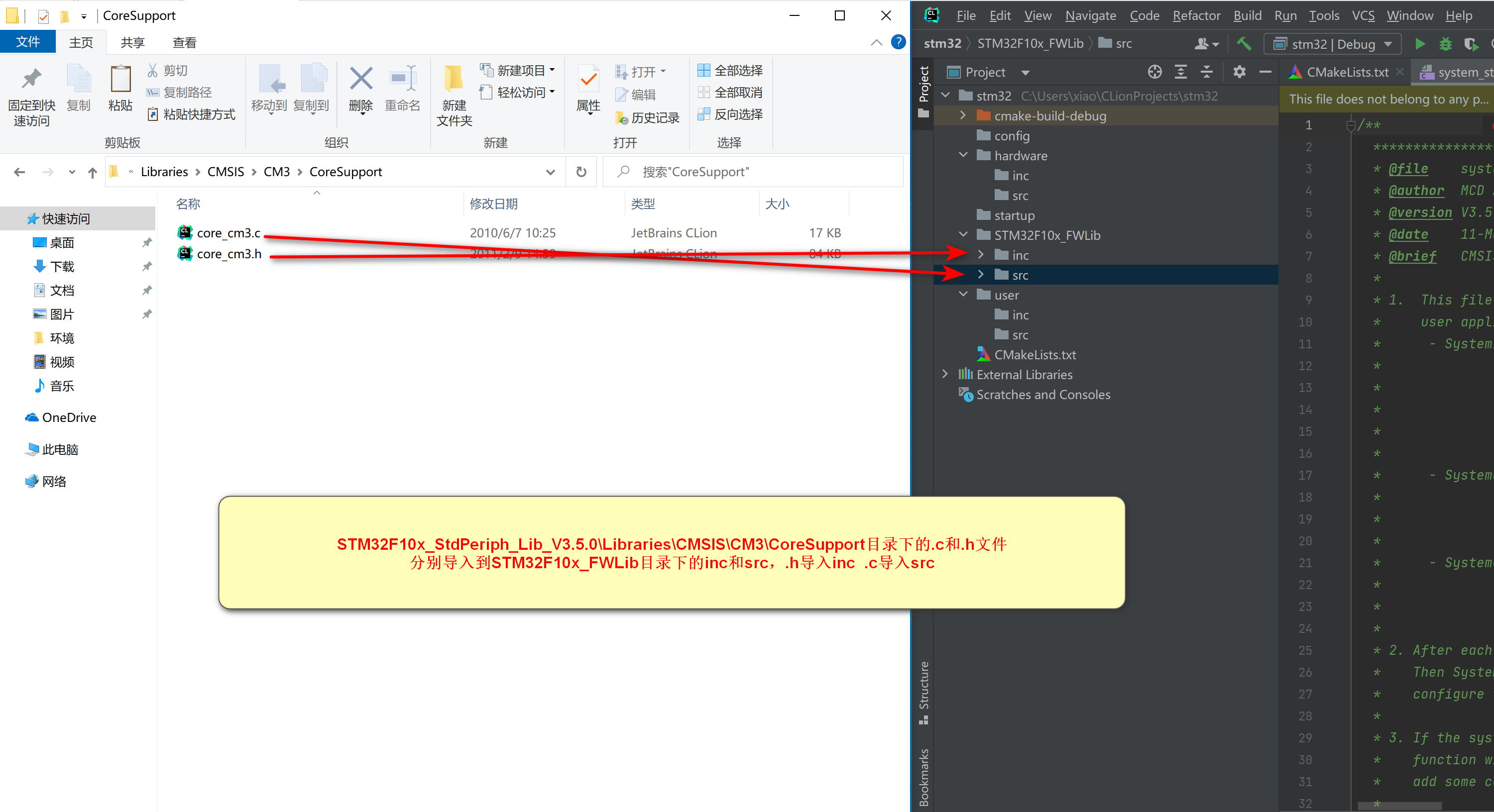The width and height of the screenshot is (1494, 812).
Task: Click Copy path in ribbon
Action: [x=179, y=93]
